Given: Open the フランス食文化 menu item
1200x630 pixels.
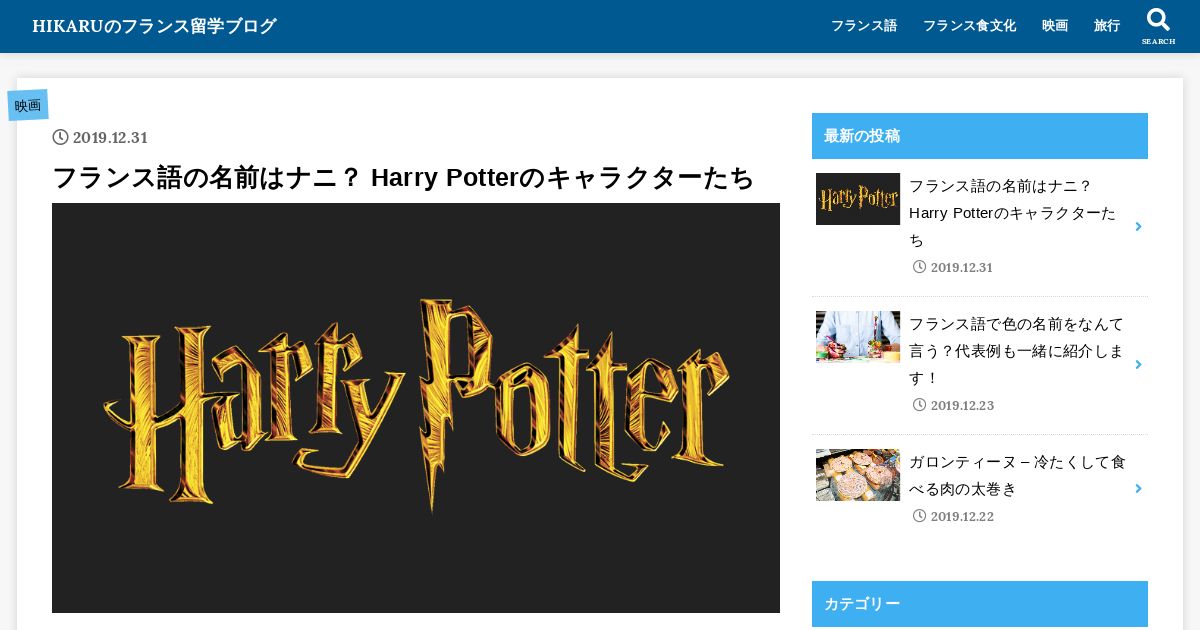Looking at the screenshot, I should tap(969, 26).
